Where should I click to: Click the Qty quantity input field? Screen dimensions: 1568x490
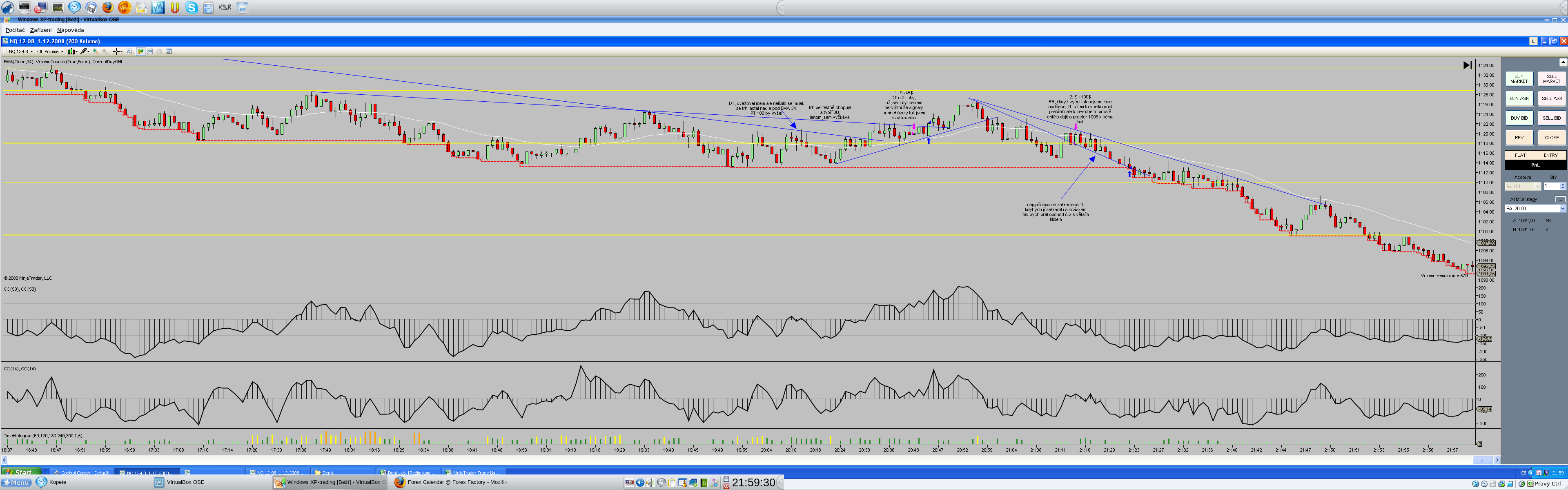(1550, 186)
